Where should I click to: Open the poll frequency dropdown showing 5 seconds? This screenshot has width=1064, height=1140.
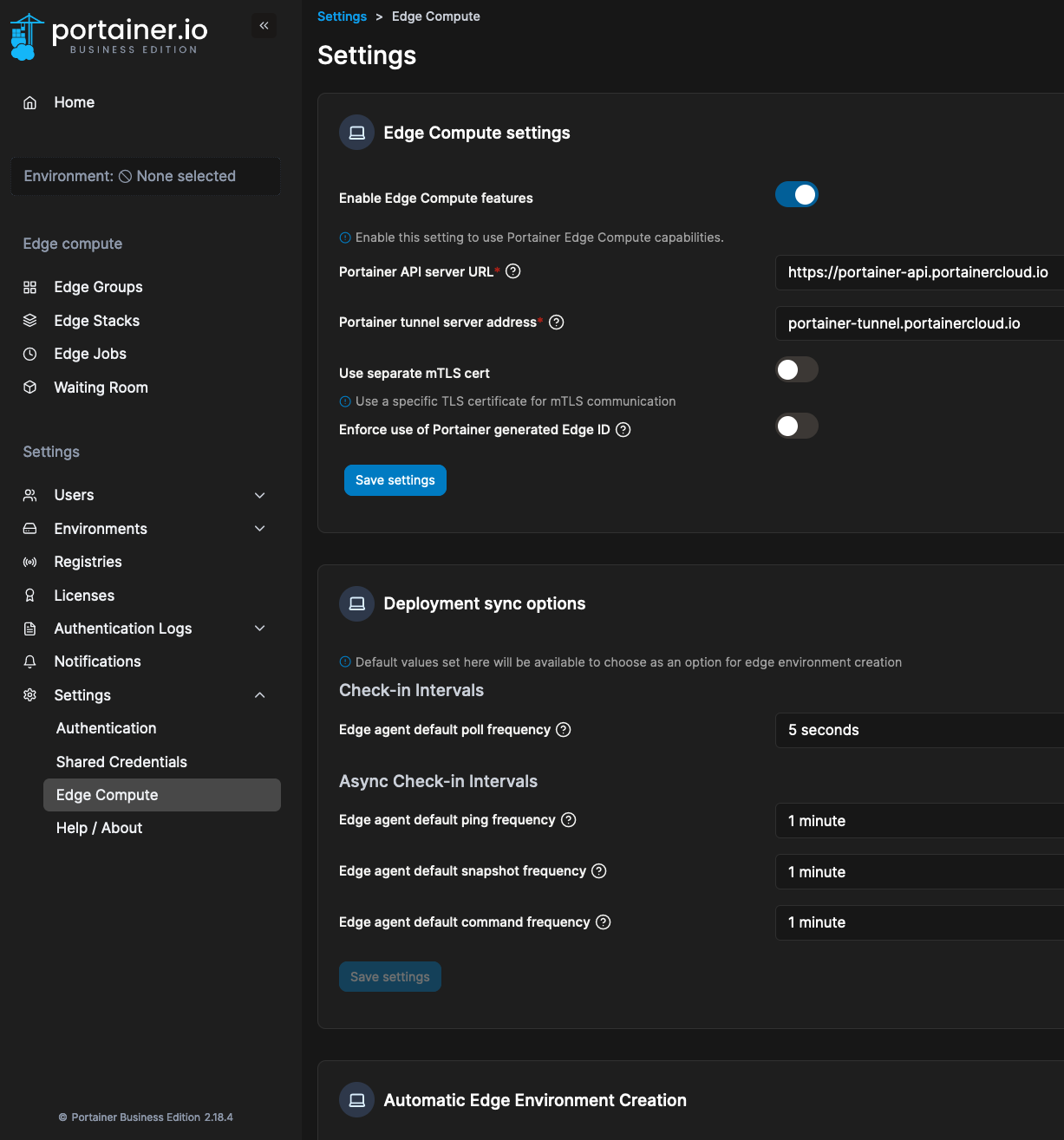pos(919,730)
